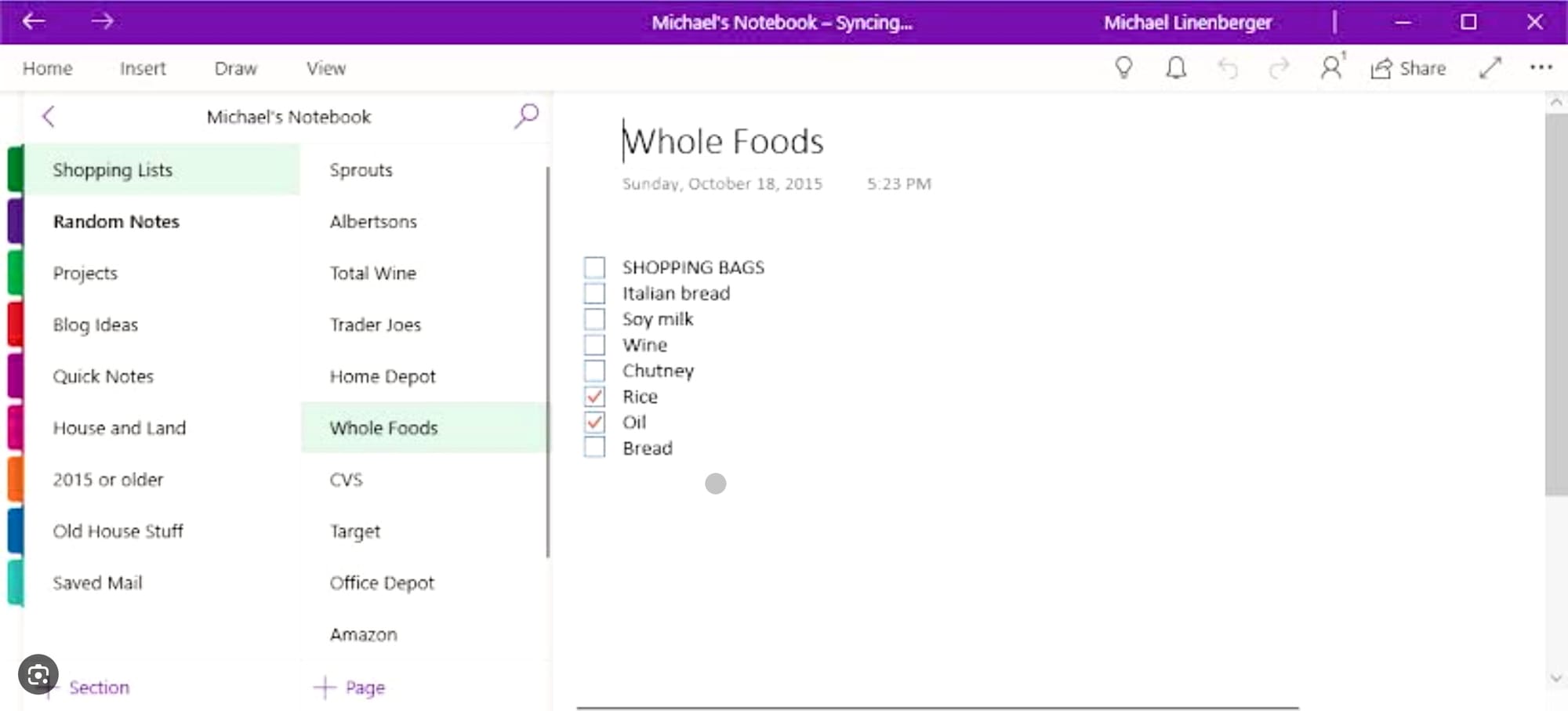Click the back chevron in notebook pane
Viewport: 1568px width, 711px height.
point(49,117)
